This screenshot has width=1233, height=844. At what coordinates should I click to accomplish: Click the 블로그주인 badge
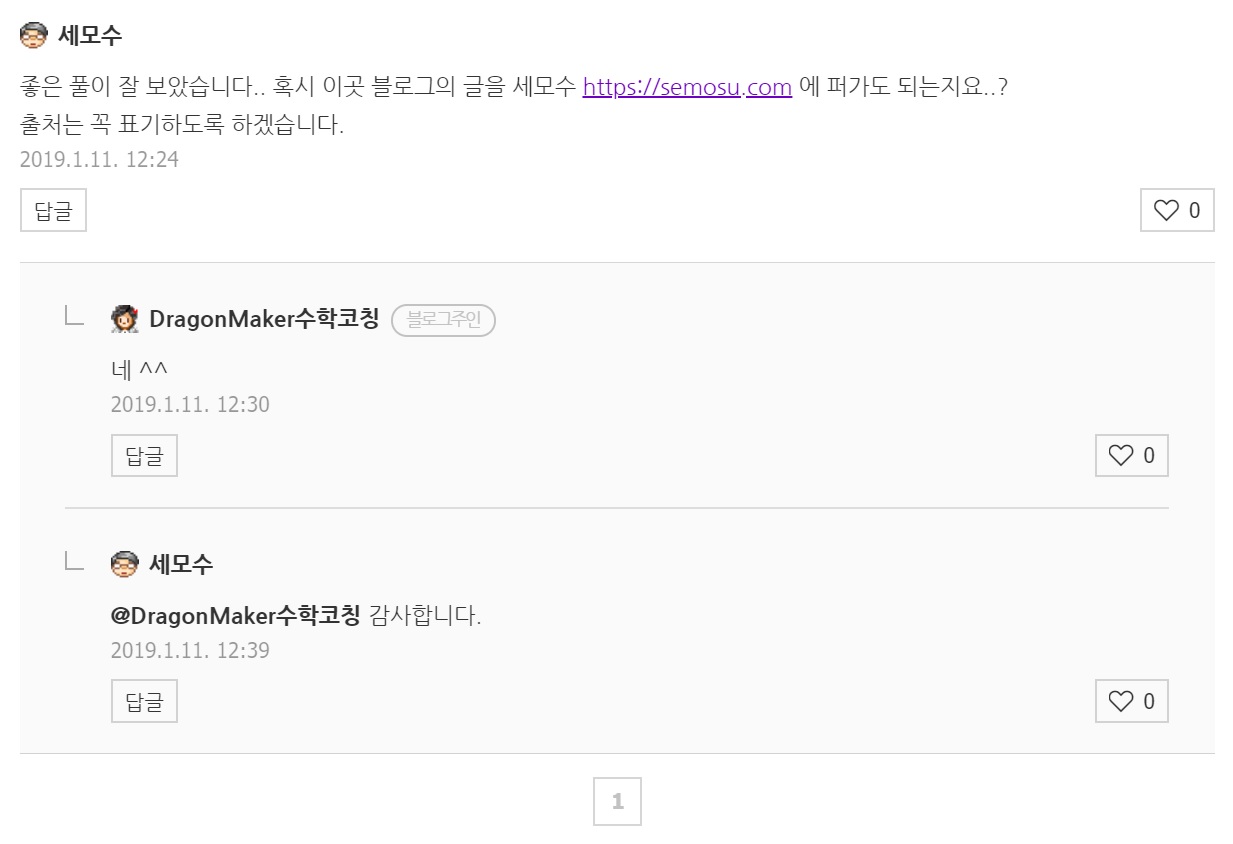coord(443,320)
